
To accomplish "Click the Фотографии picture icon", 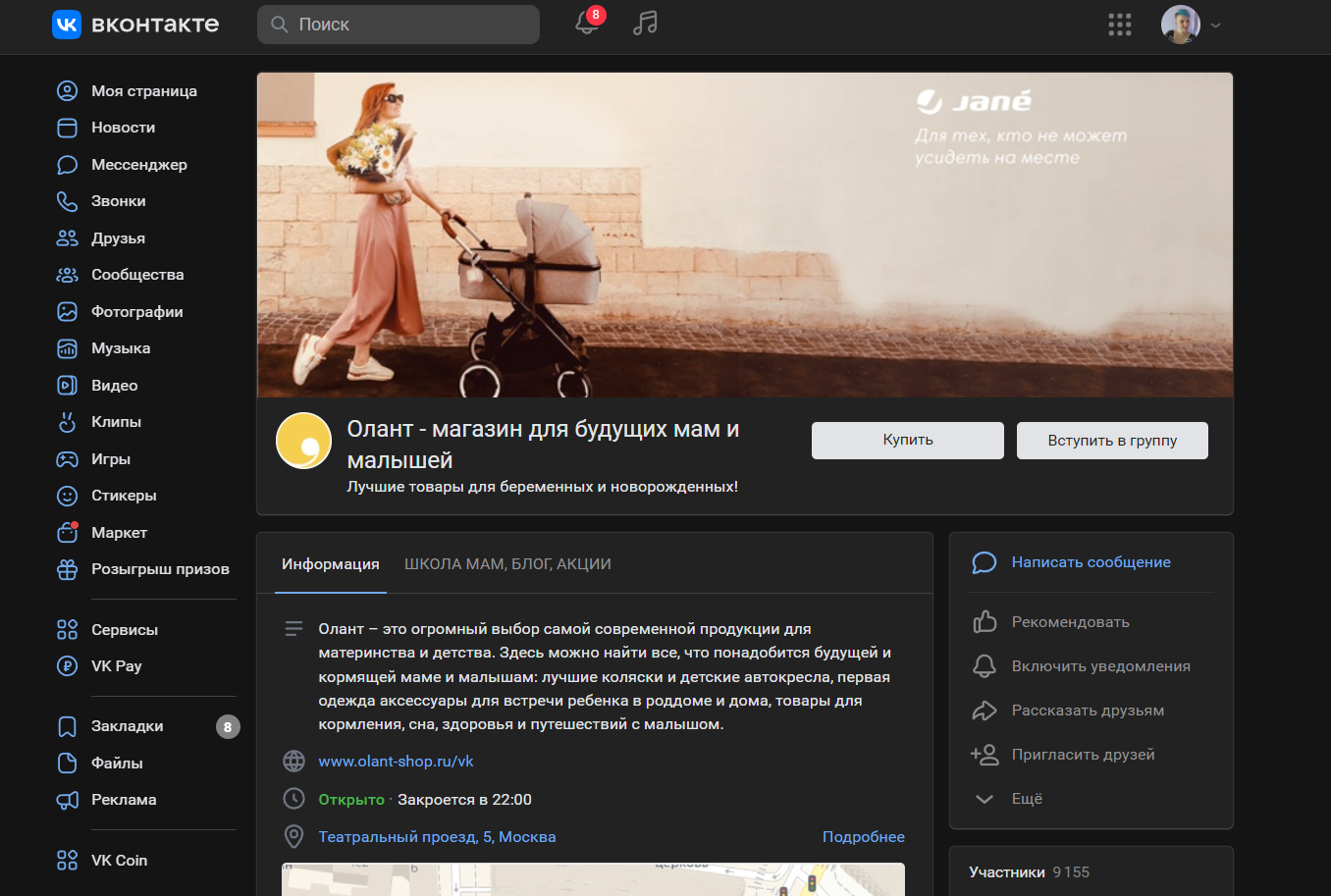I will 67,312.
